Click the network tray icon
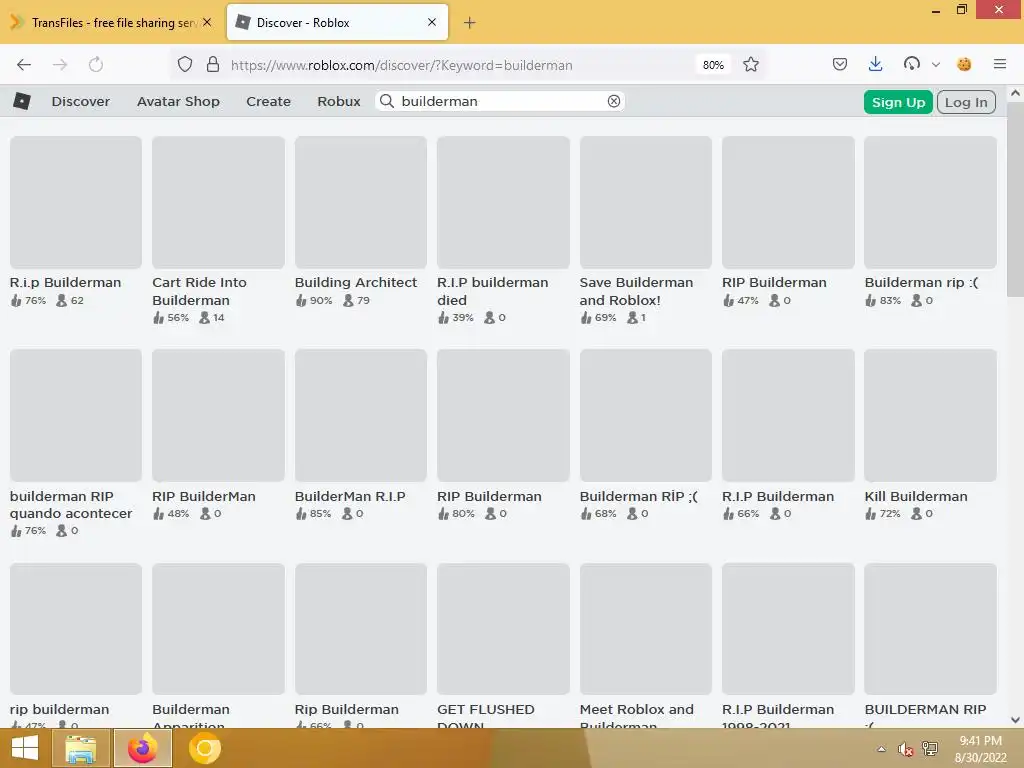The height and width of the screenshot is (768, 1024). click(x=930, y=748)
